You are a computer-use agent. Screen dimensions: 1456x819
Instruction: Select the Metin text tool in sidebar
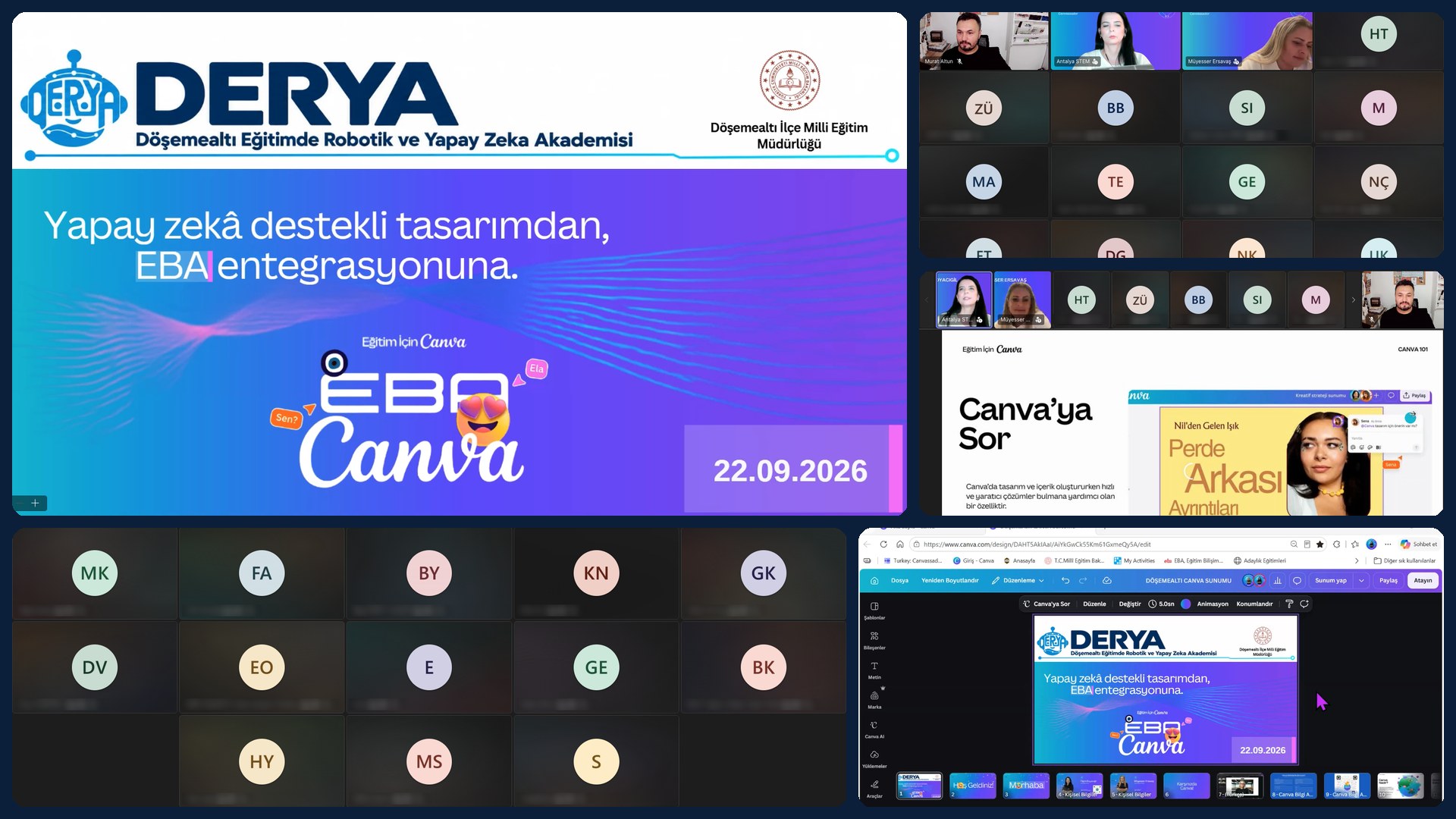(x=874, y=670)
